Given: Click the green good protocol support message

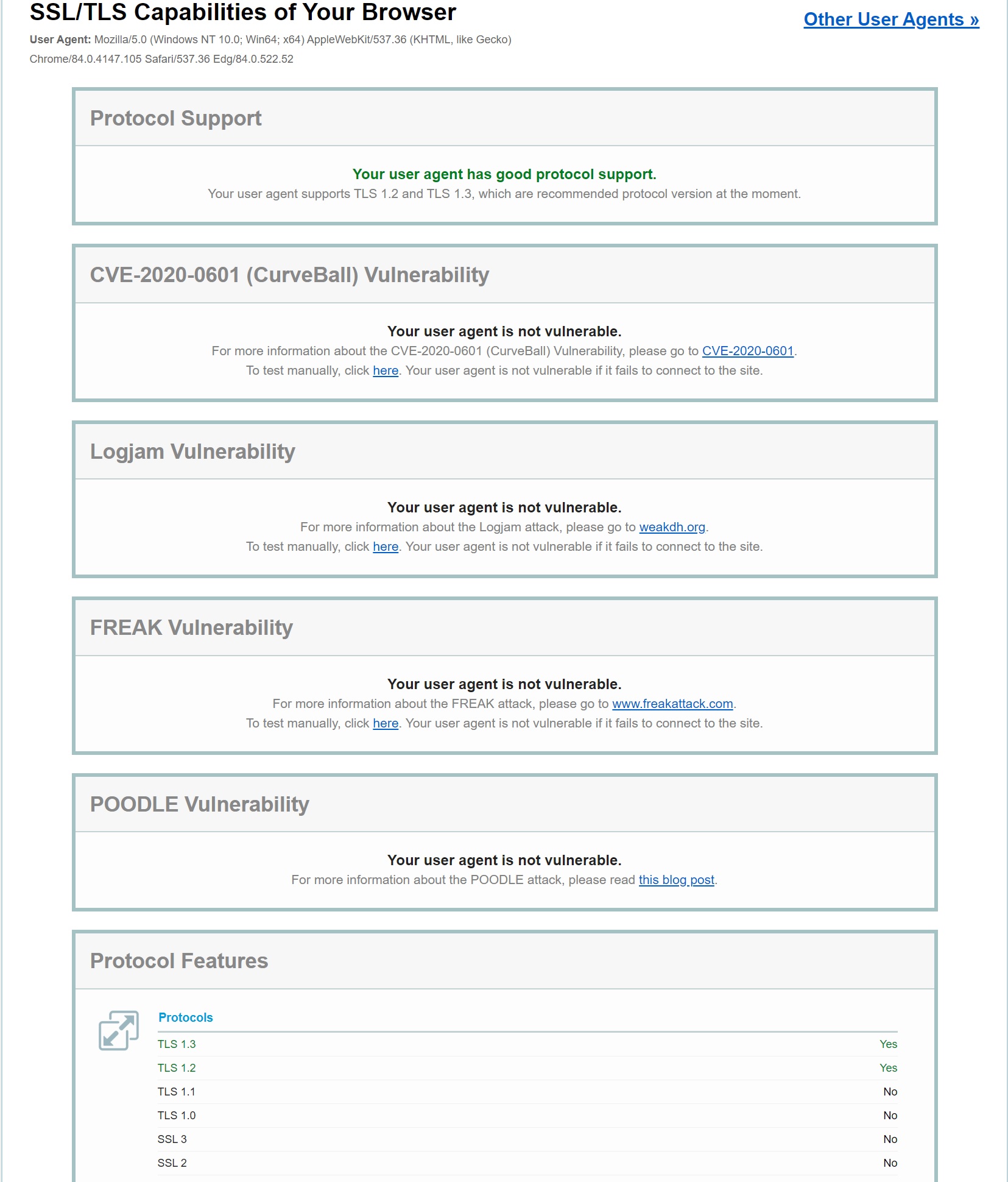Looking at the screenshot, I should [504, 174].
